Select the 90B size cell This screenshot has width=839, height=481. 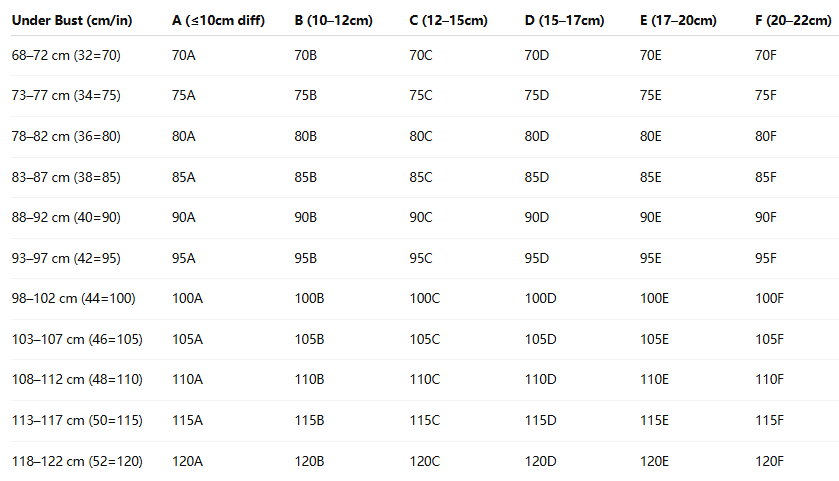(x=306, y=217)
